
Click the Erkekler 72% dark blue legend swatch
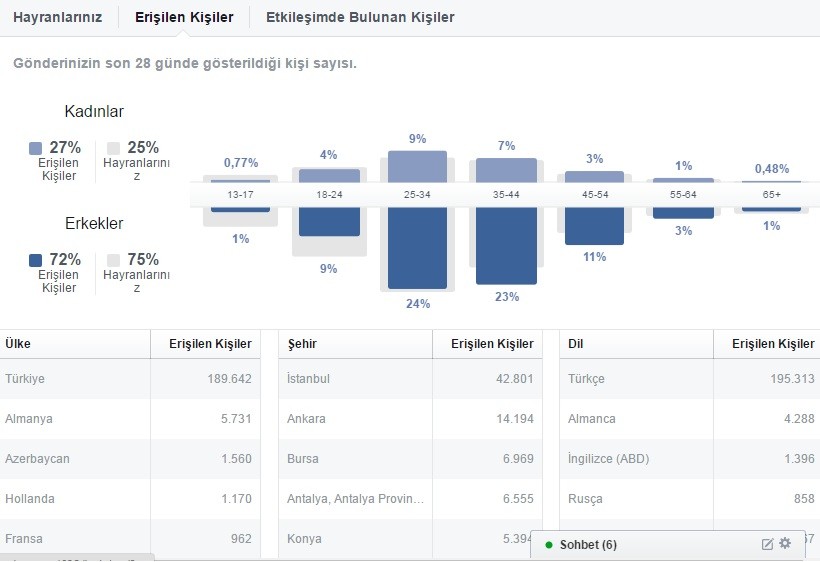point(35,260)
